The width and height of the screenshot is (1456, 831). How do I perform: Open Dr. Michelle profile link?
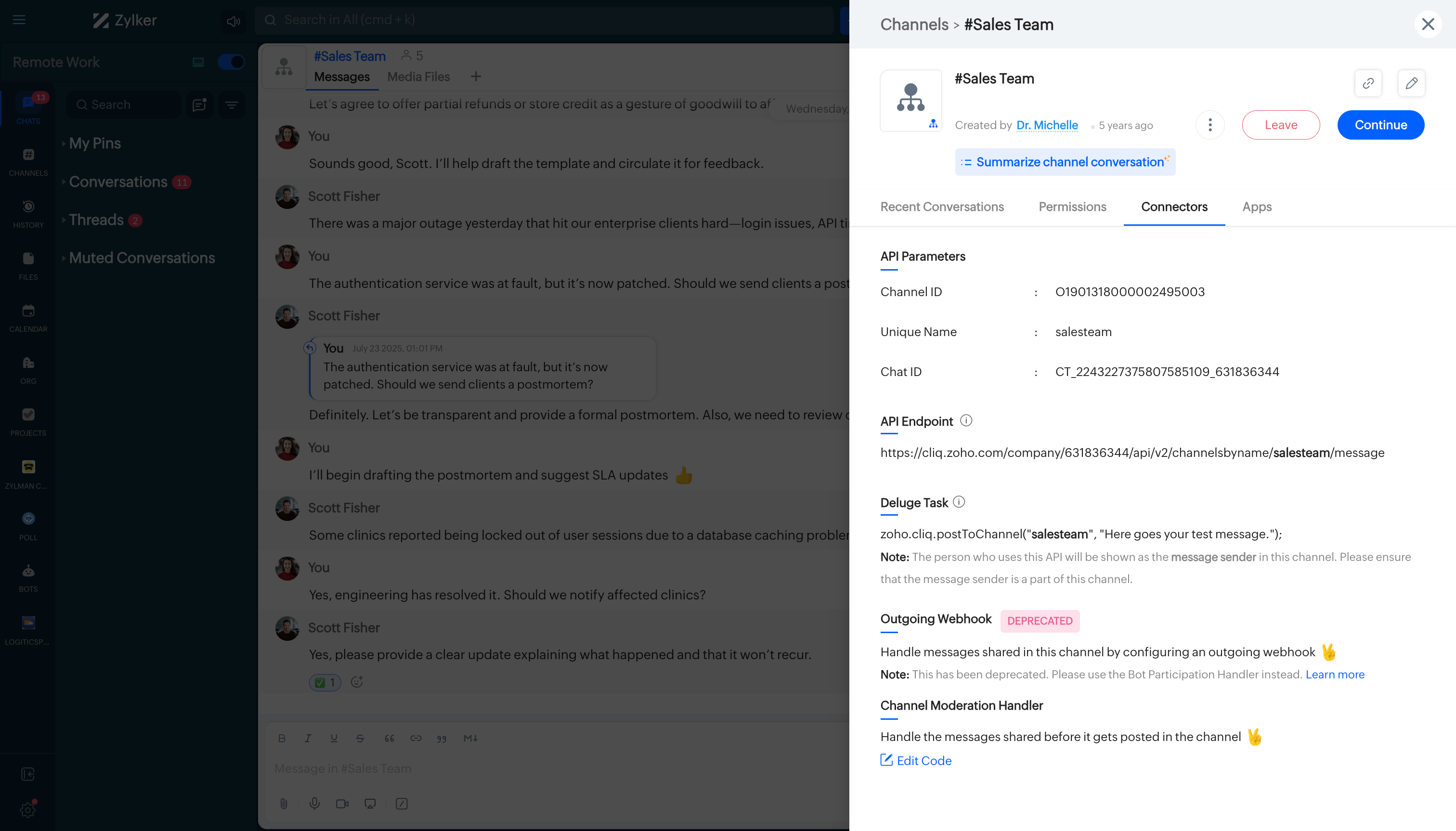tap(1047, 125)
